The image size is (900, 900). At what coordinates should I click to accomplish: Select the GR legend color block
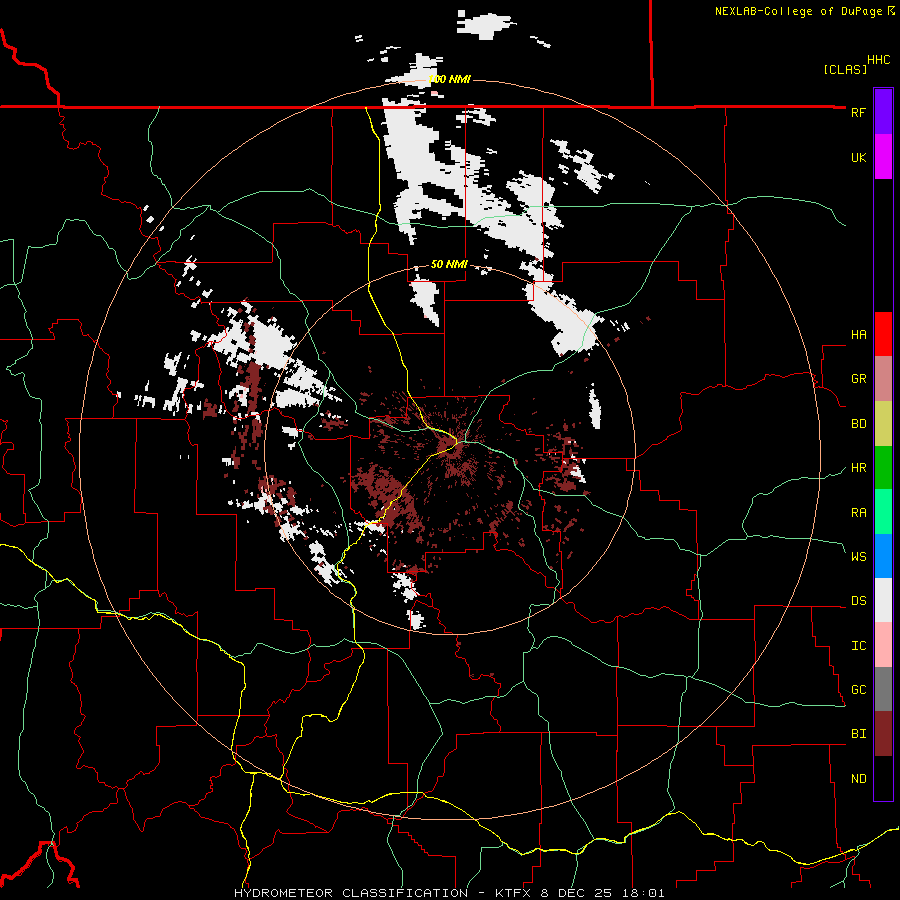[883, 379]
